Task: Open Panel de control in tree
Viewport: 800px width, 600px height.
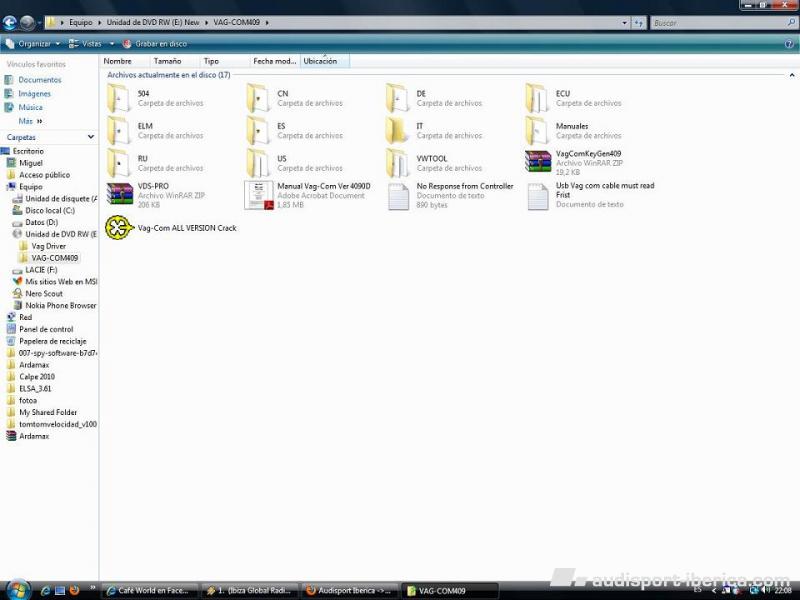Action: tap(40, 329)
